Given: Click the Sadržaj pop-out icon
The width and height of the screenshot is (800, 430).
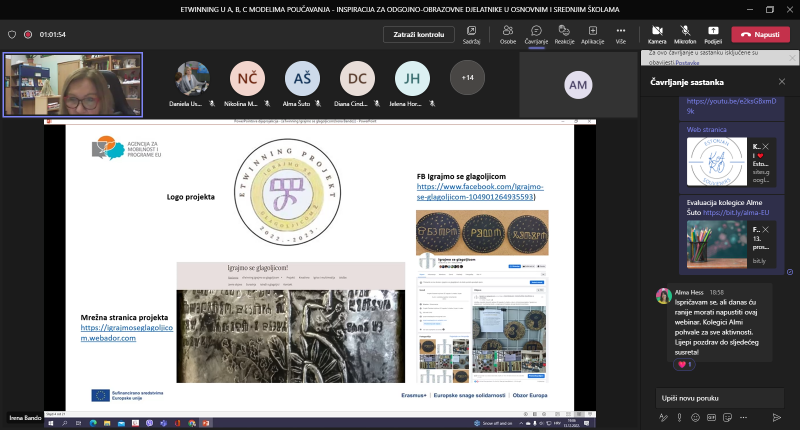Looking at the screenshot, I should [471, 33].
